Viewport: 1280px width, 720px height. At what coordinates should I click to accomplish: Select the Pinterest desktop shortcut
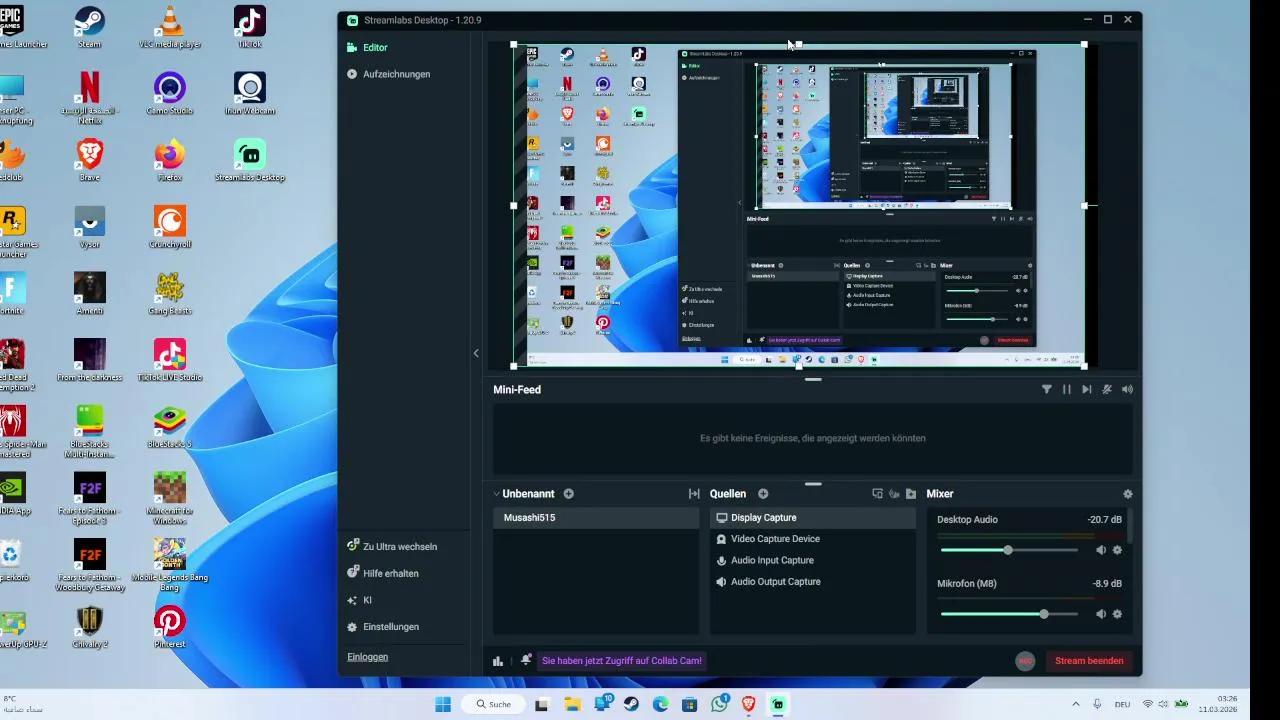pyautogui.click(x=169, y=628)
